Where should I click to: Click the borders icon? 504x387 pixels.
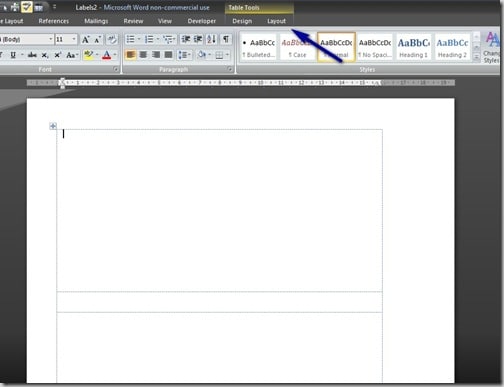pyautogui.click(x=219, y=55)
